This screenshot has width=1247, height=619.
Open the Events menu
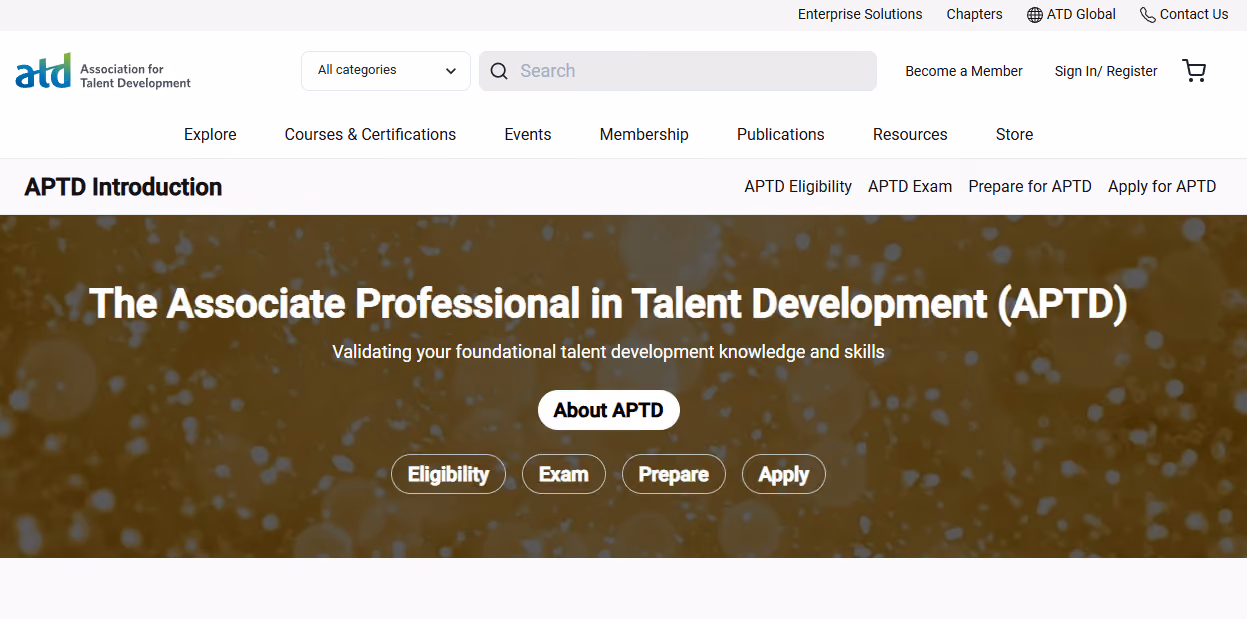528,134
